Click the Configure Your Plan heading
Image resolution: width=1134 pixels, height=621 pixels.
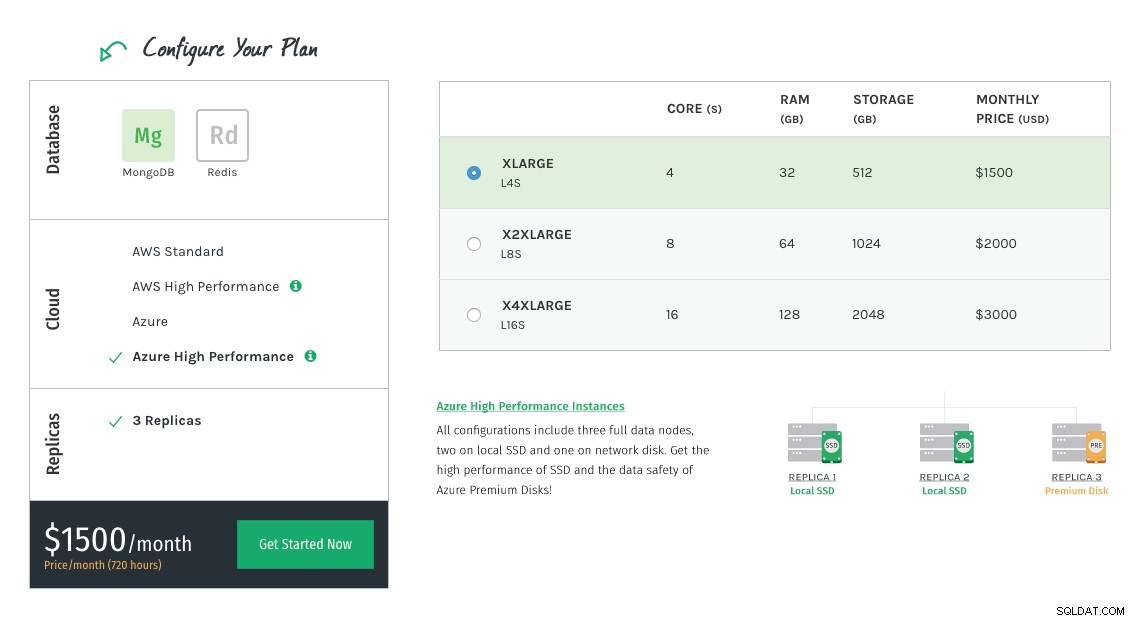coord(230,49)
